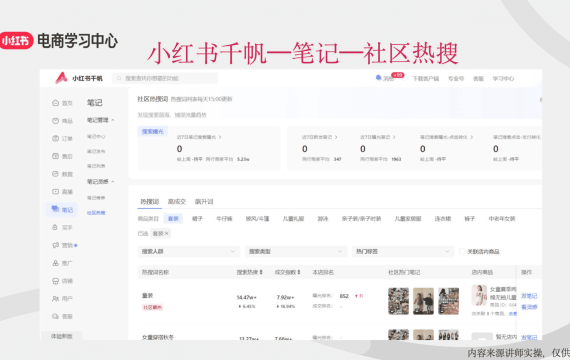Screen dimensions: 570x360
Task: Click the 14.47w+ search heat value
Action: 246,297
